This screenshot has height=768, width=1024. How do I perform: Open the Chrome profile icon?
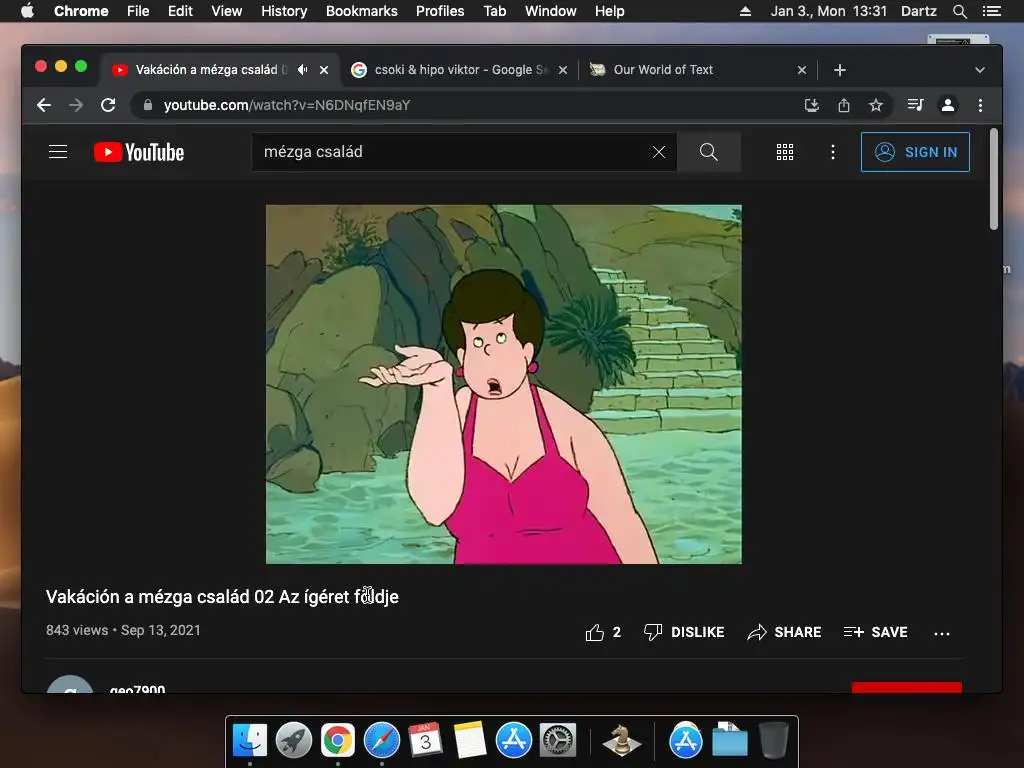point(948,105)
